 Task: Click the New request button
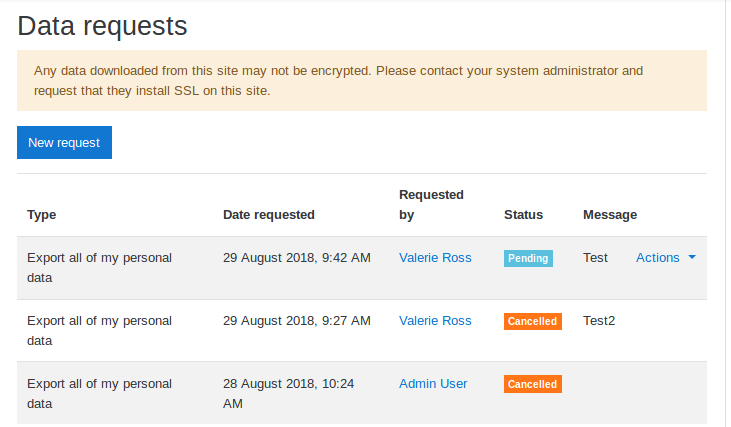(x=64, y=142)
